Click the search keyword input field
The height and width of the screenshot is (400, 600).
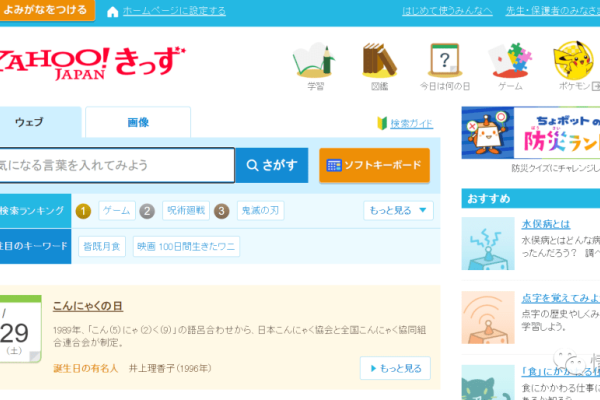(115, 165)
